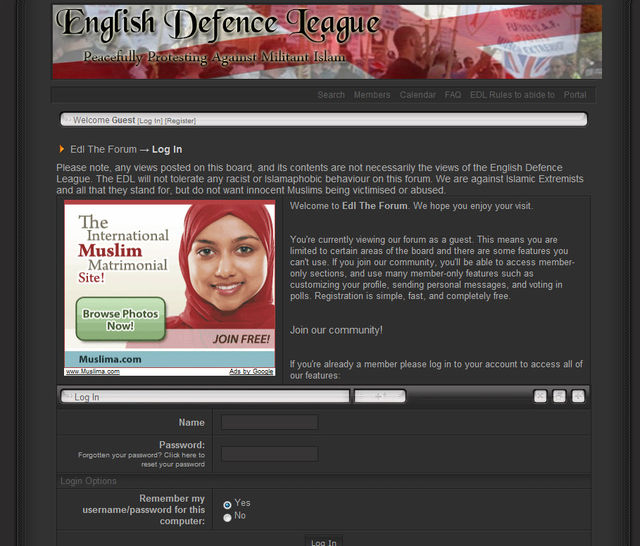
Task: Click the Register link in welcome bar
Action: tap(180, 121)
